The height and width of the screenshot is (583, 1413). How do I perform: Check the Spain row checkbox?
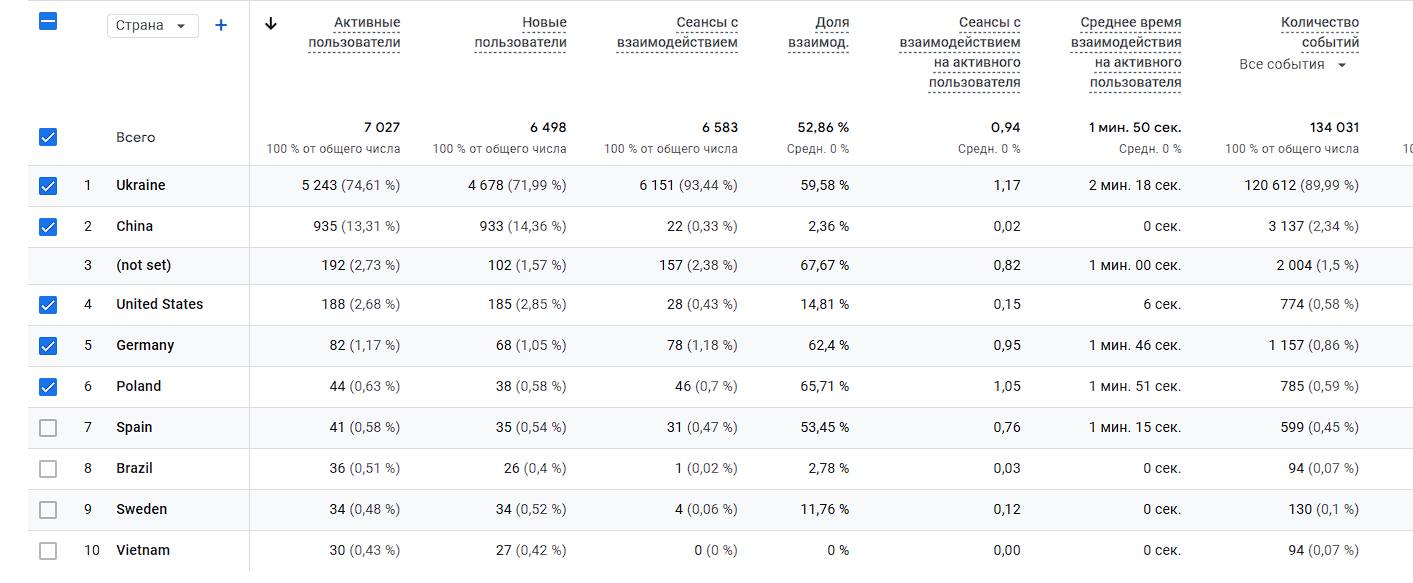pos(48,428)
